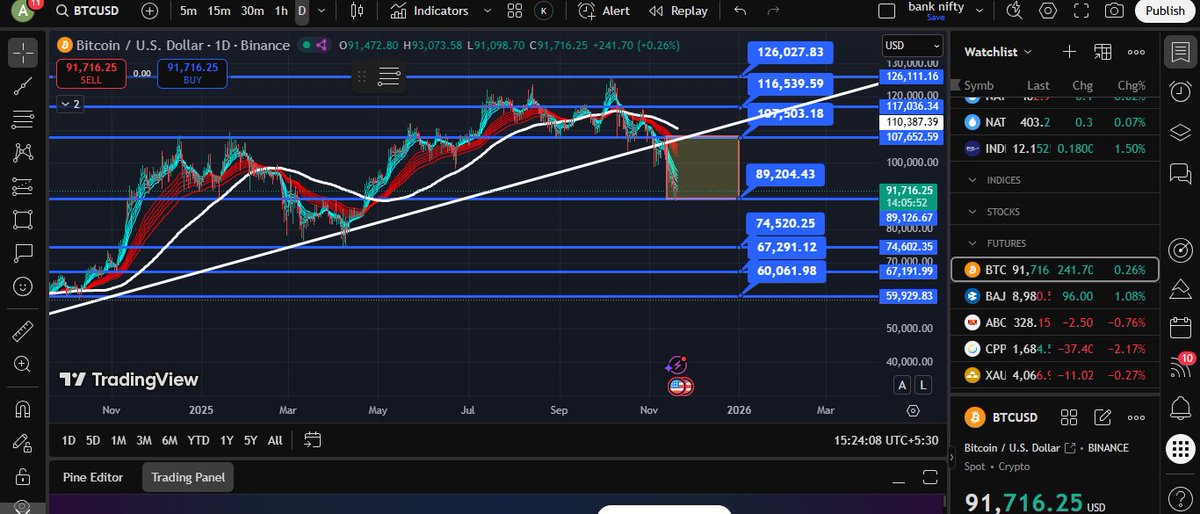Start bar Replay mode
This screenshot has height=514, width=1200.
click(x=678, y=11)
